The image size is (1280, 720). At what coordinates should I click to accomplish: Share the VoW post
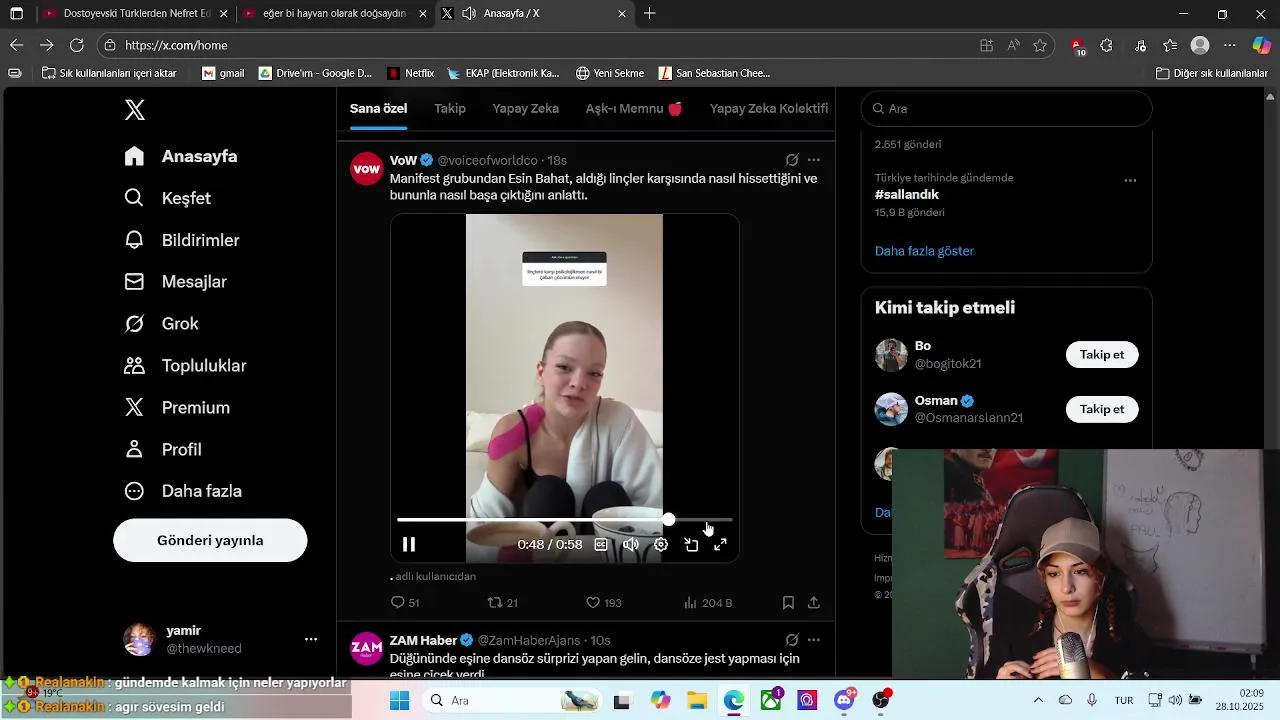tap(814, 602)
